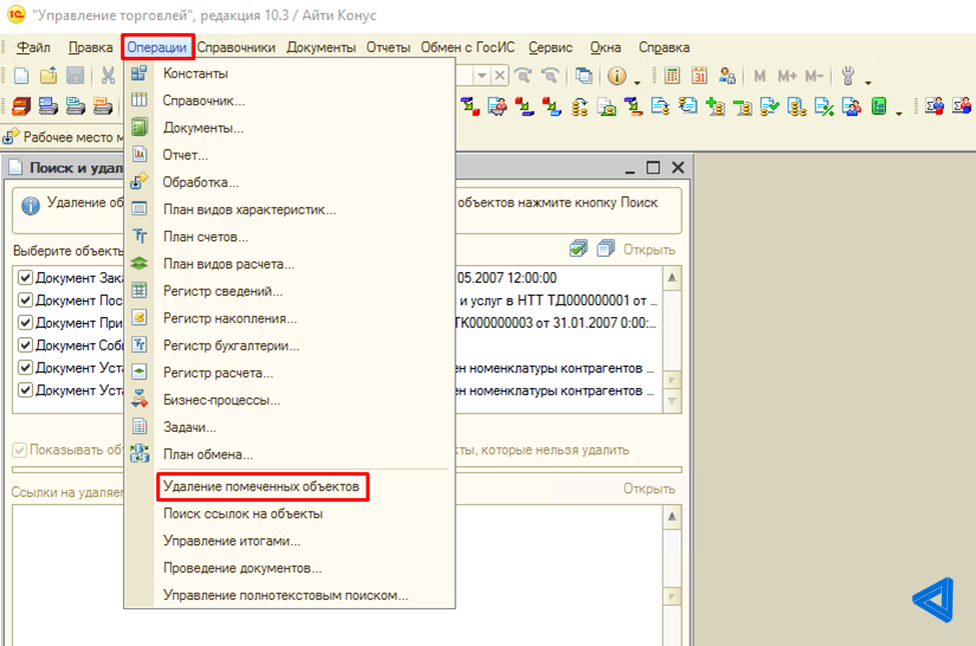Click the Check all icon above list
Screen dimensions: 976x646
tap(578, 249)
